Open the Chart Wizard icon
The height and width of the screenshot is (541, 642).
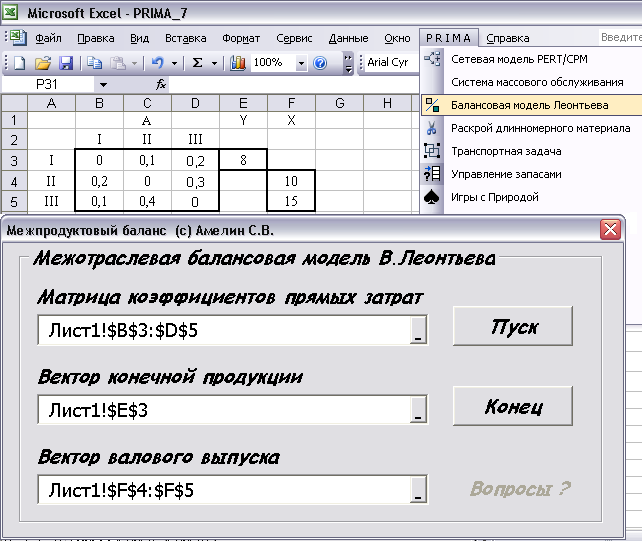click(x=237, y=63)
